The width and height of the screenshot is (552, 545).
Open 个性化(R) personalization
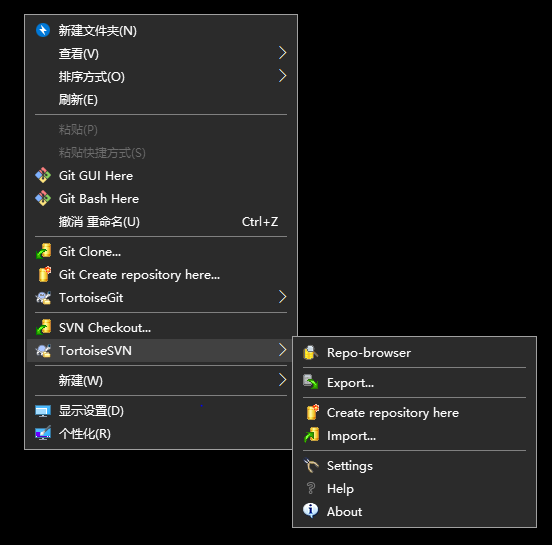pos(159,433)
